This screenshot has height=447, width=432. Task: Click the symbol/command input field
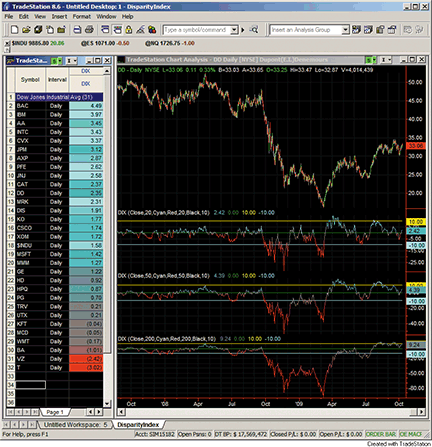click(x=197, y=30)
